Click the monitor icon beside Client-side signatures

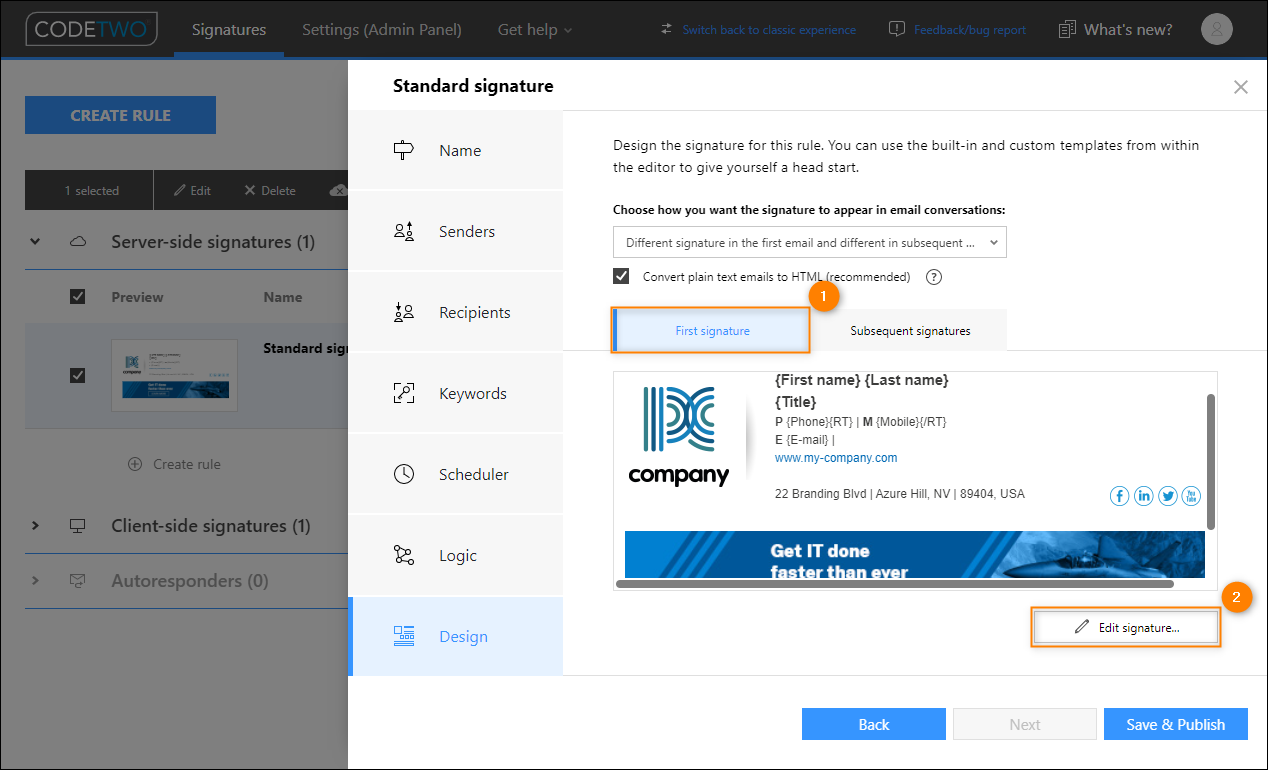(x=78, y=526)
